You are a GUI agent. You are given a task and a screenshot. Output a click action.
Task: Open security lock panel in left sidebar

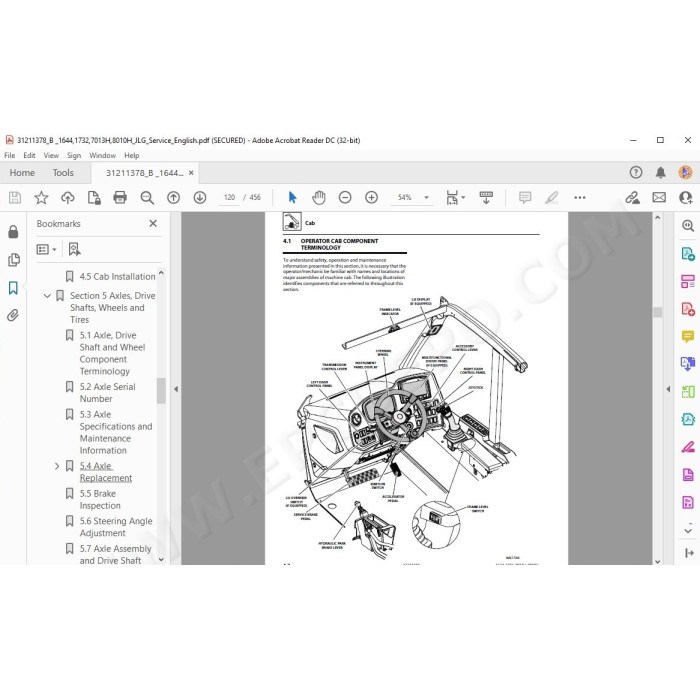13,232
